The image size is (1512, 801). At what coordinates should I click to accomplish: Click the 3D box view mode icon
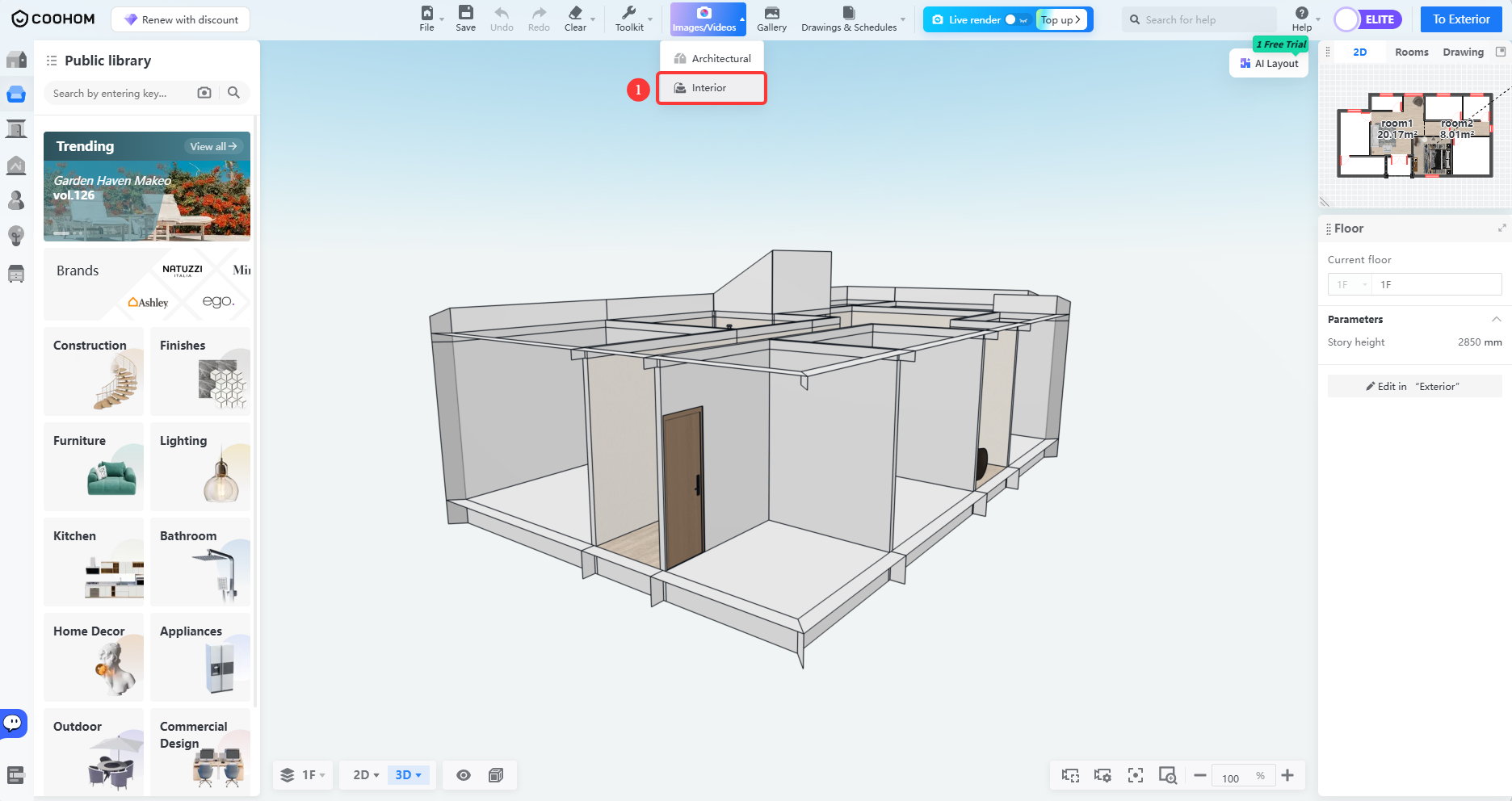(x=496, y=775)
